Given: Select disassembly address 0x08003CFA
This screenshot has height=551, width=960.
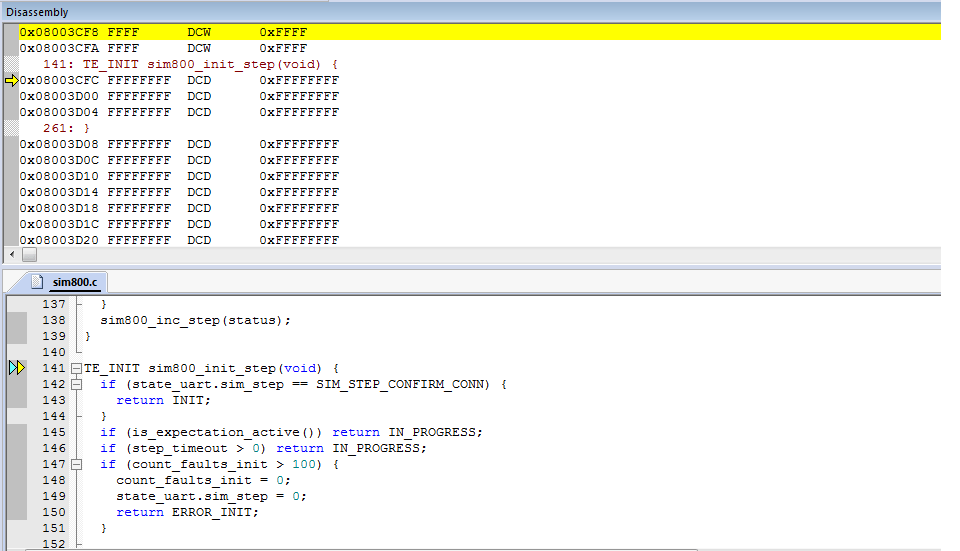Looking at the screenshot, I should coord(59,48).
